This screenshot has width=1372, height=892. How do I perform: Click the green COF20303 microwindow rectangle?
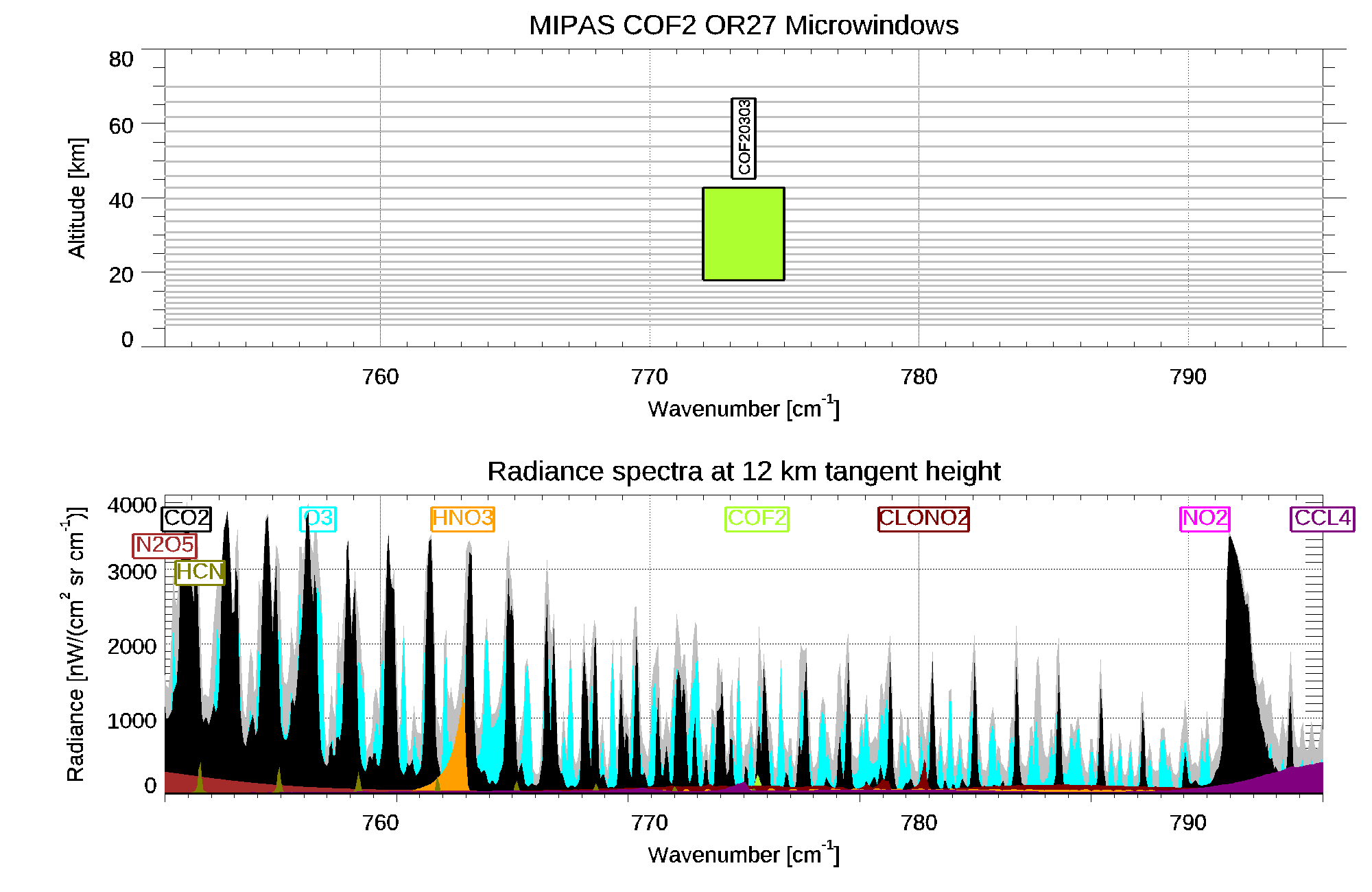(744, 234)
